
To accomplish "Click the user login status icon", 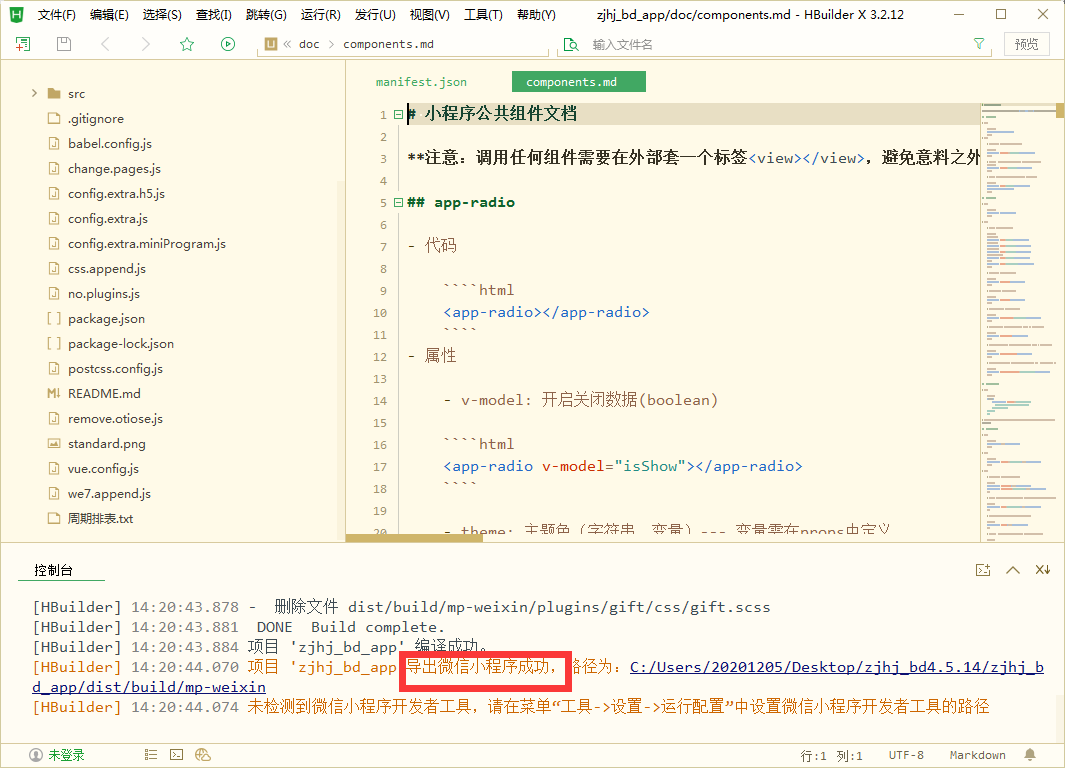I will click(x=36, y=754).
